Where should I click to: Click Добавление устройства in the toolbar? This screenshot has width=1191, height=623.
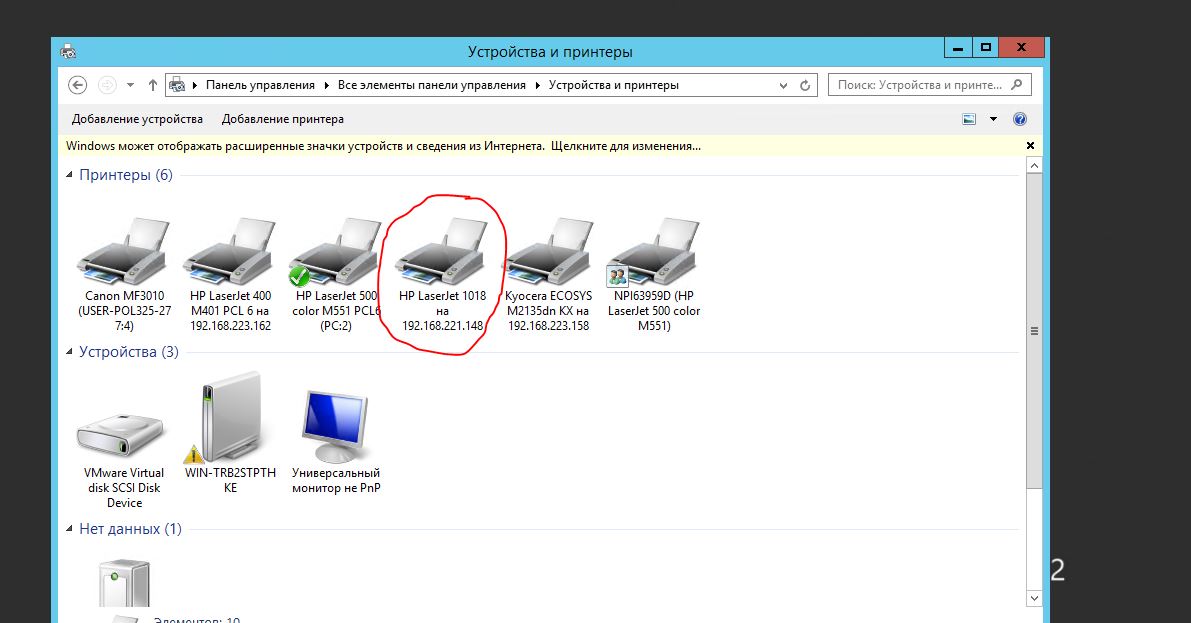tap(137, 119)
